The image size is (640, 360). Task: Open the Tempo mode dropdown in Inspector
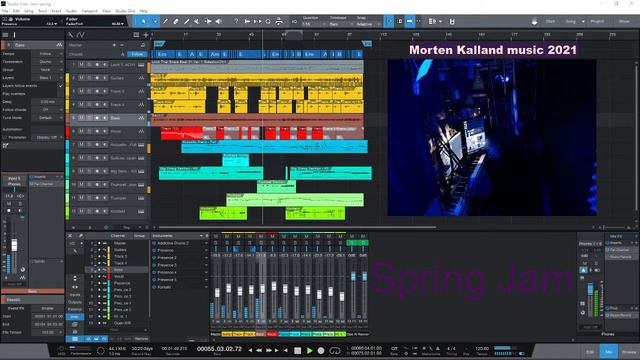47,54
